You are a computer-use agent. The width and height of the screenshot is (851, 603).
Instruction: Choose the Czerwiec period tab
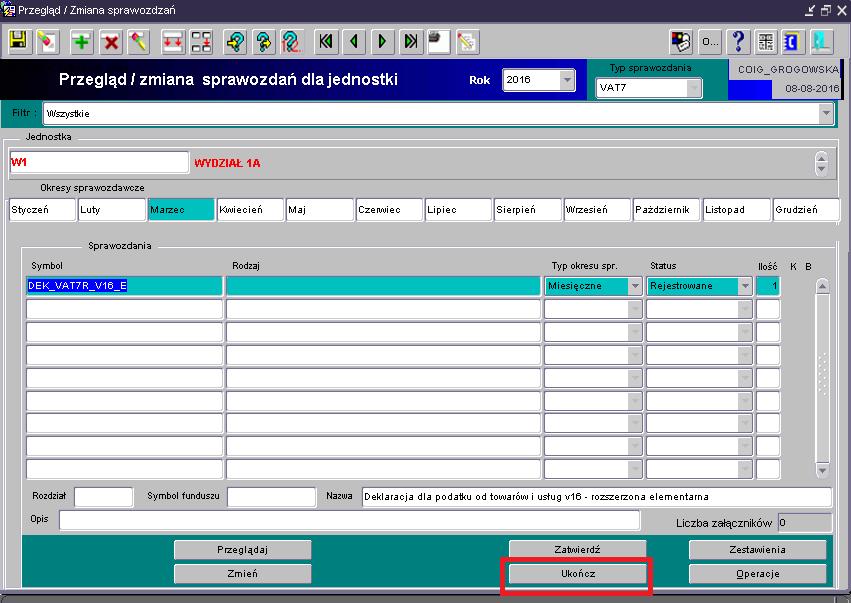coord(389,210)
